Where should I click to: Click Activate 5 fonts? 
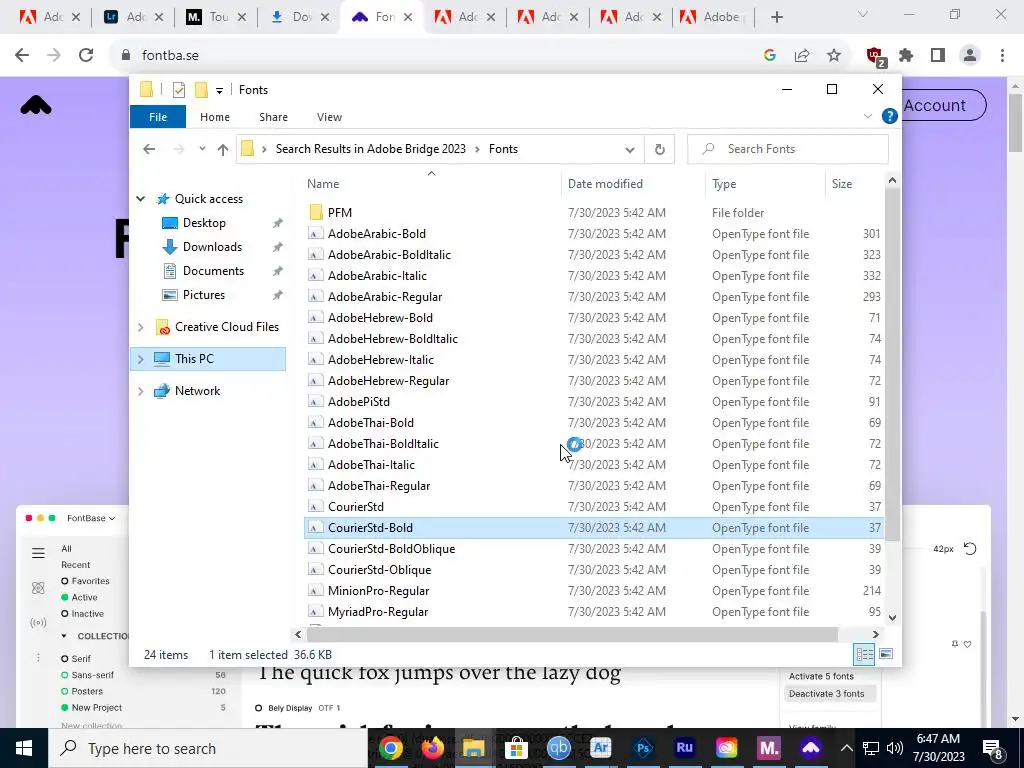821,677
